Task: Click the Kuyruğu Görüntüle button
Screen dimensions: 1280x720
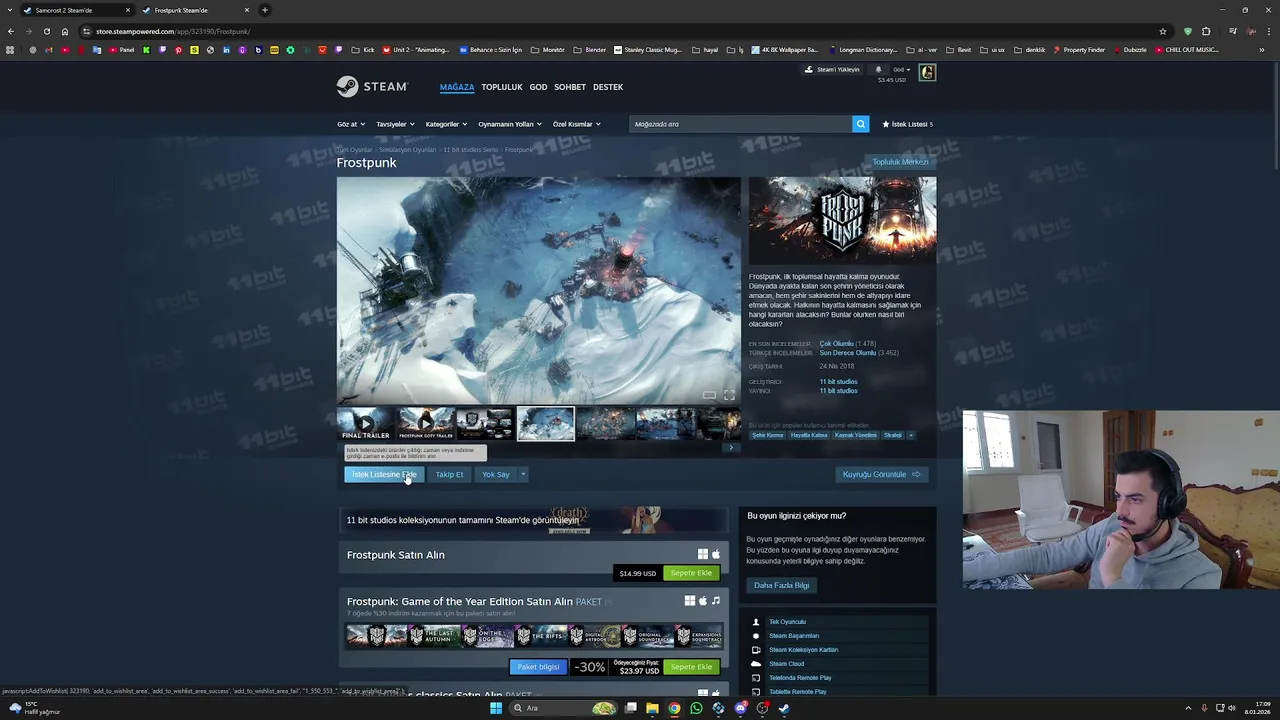Action: coord(882,474)
